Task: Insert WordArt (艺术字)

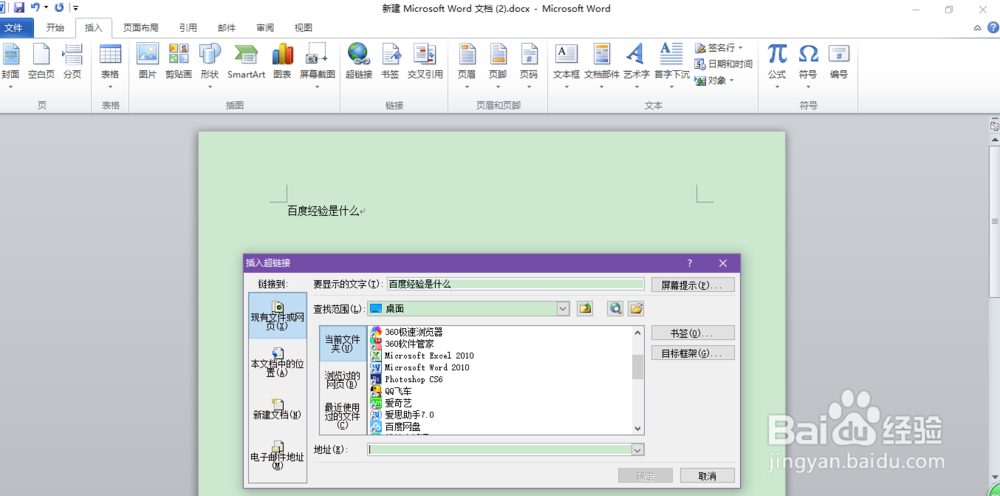Action: [x=636, y=65]
